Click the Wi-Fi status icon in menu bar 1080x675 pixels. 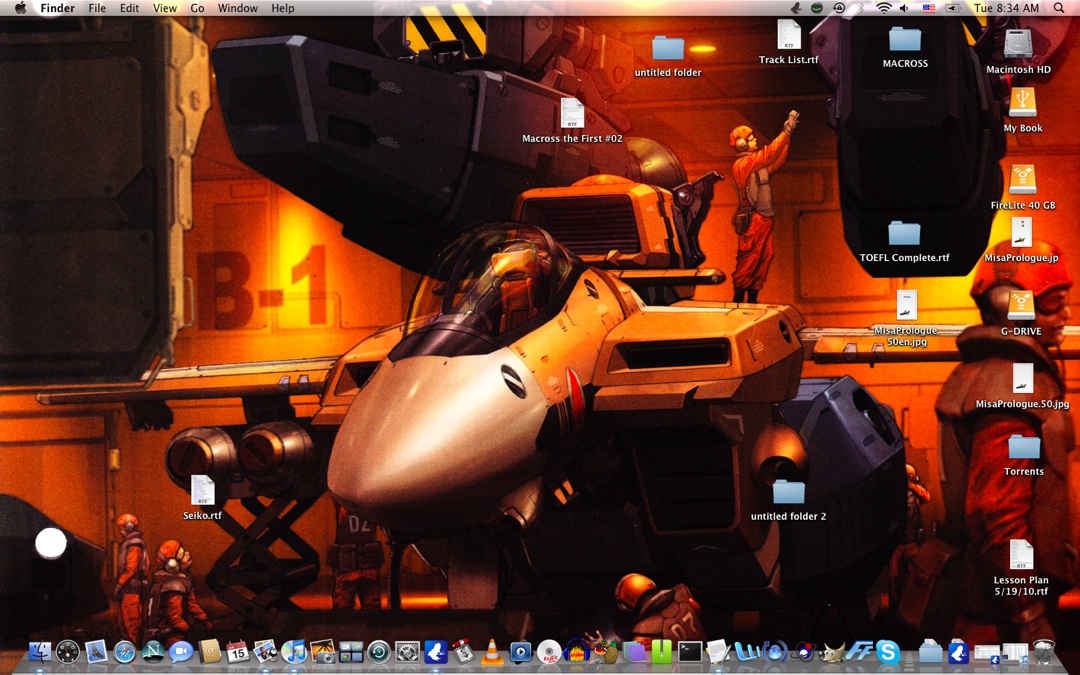coord(884,8)
